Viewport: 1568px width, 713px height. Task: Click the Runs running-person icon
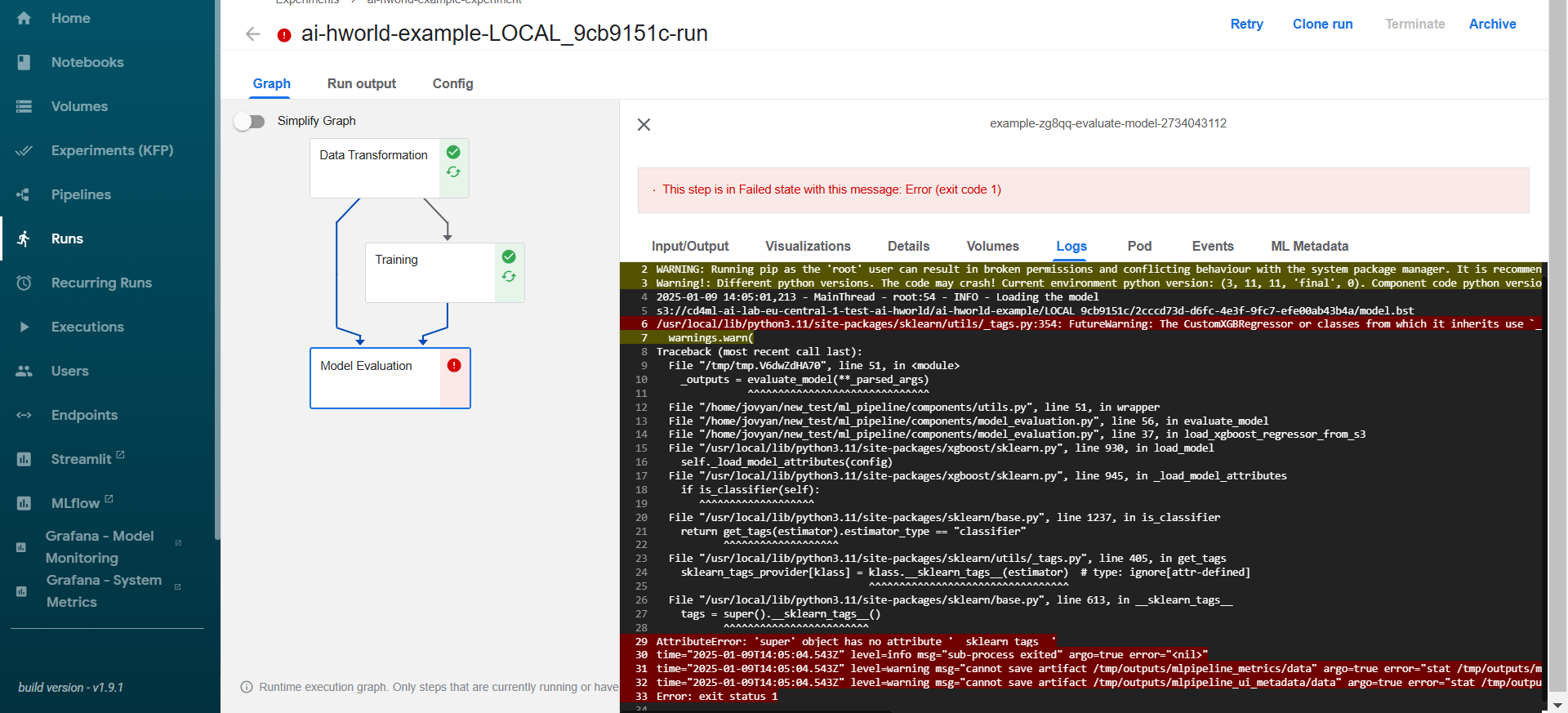point(24,238)
